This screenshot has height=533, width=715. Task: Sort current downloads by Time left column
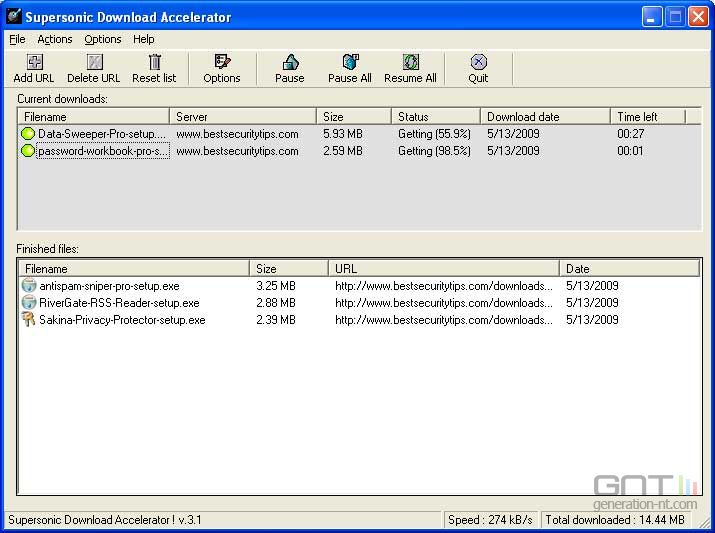[647, 117]
